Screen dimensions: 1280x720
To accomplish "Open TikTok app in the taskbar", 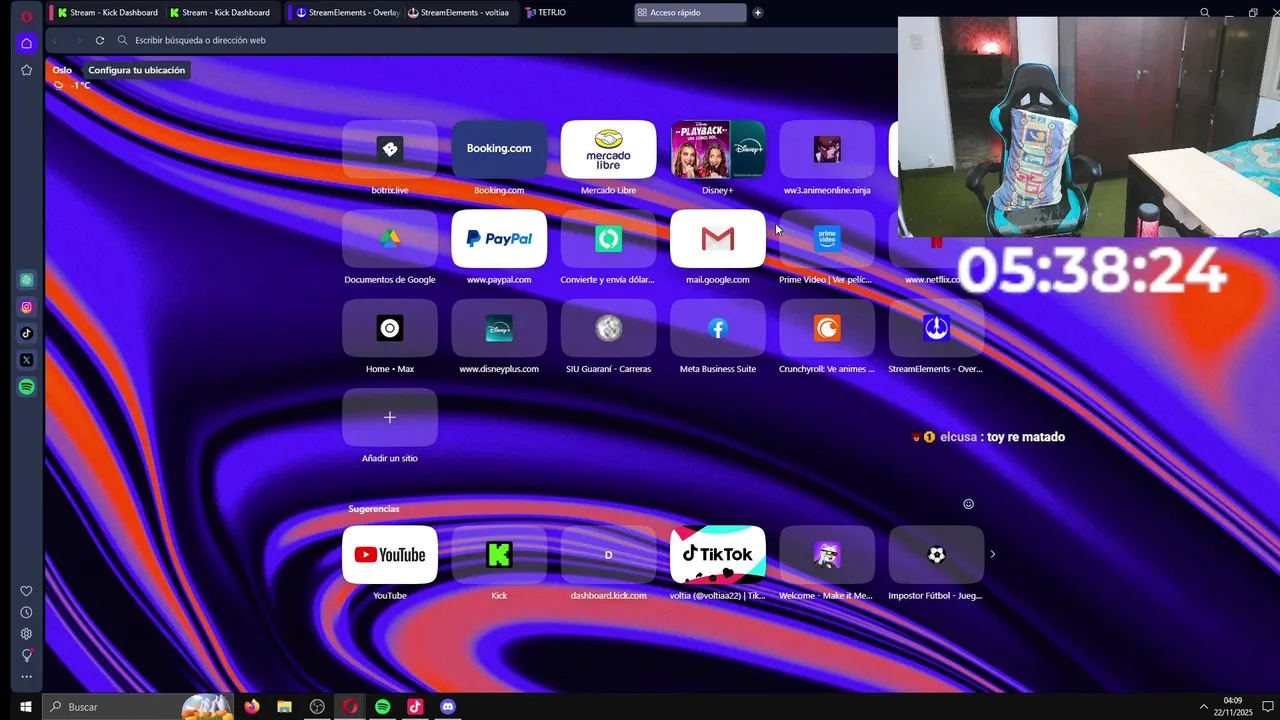I will pos(415,707).
